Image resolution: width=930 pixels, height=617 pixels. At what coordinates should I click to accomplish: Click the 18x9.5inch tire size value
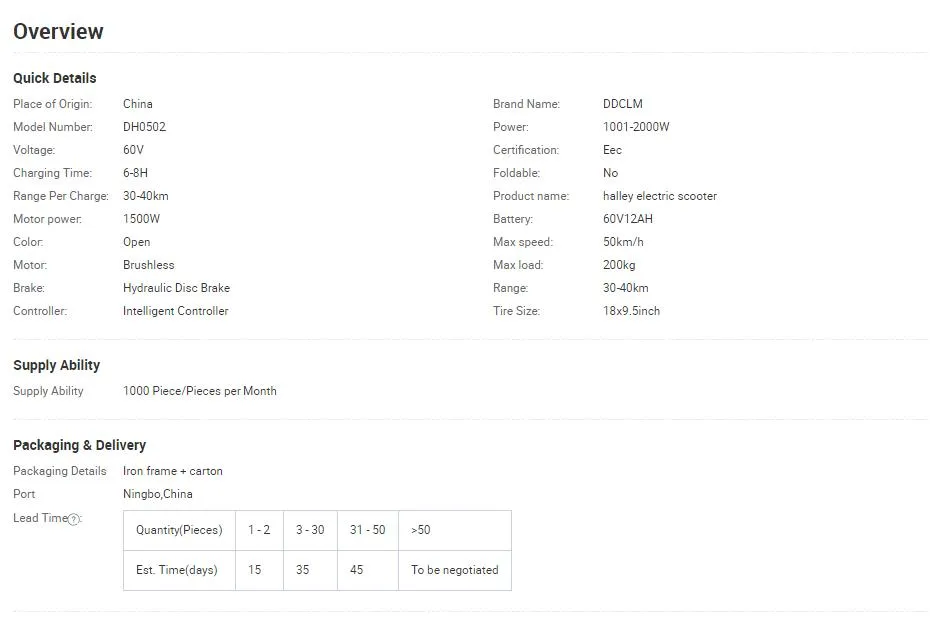[631, 311]
